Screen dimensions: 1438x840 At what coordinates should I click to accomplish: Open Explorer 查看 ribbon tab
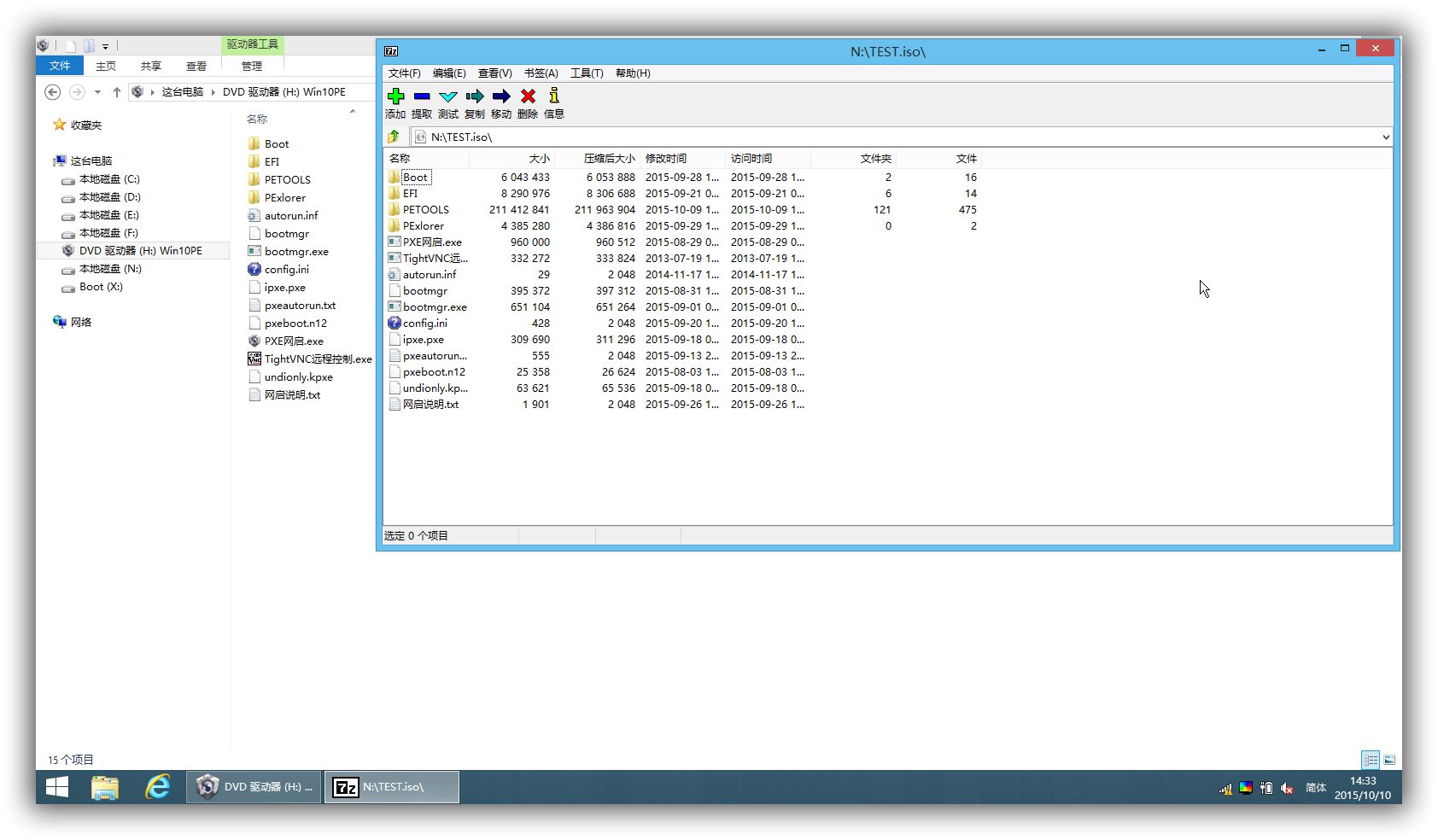click(196, 66)
